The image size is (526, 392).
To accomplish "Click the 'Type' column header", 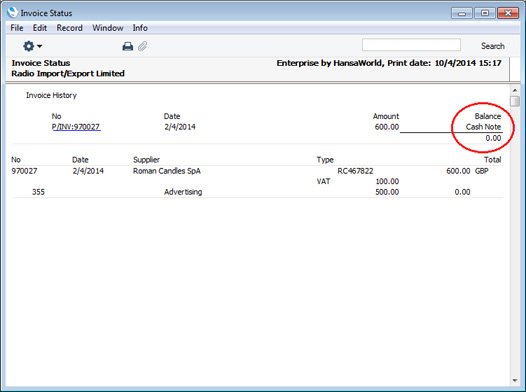I will (325, 160).
